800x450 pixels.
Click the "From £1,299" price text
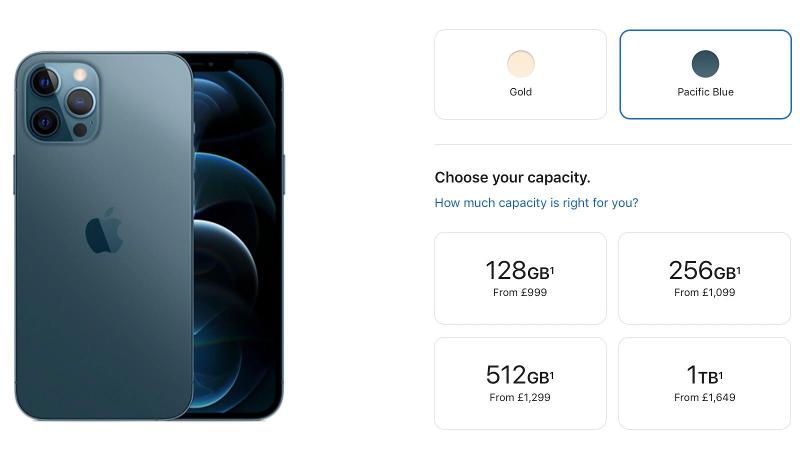520,398
